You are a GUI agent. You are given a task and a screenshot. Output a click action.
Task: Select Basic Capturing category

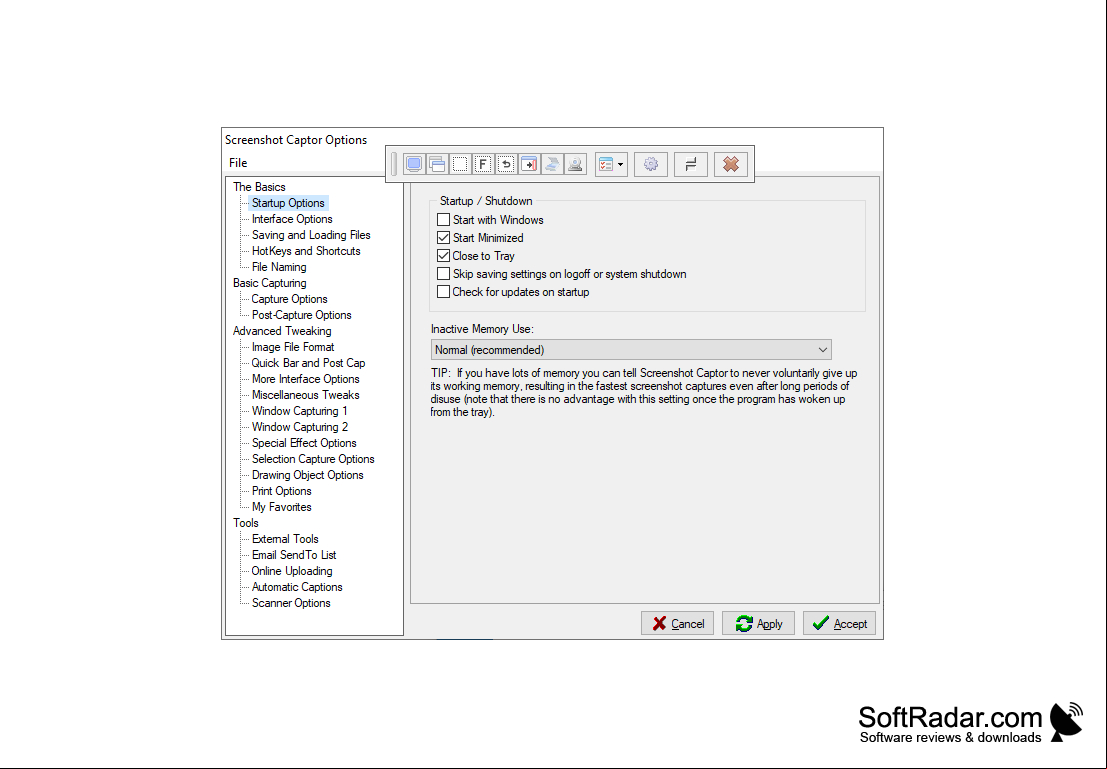(270, 283)
